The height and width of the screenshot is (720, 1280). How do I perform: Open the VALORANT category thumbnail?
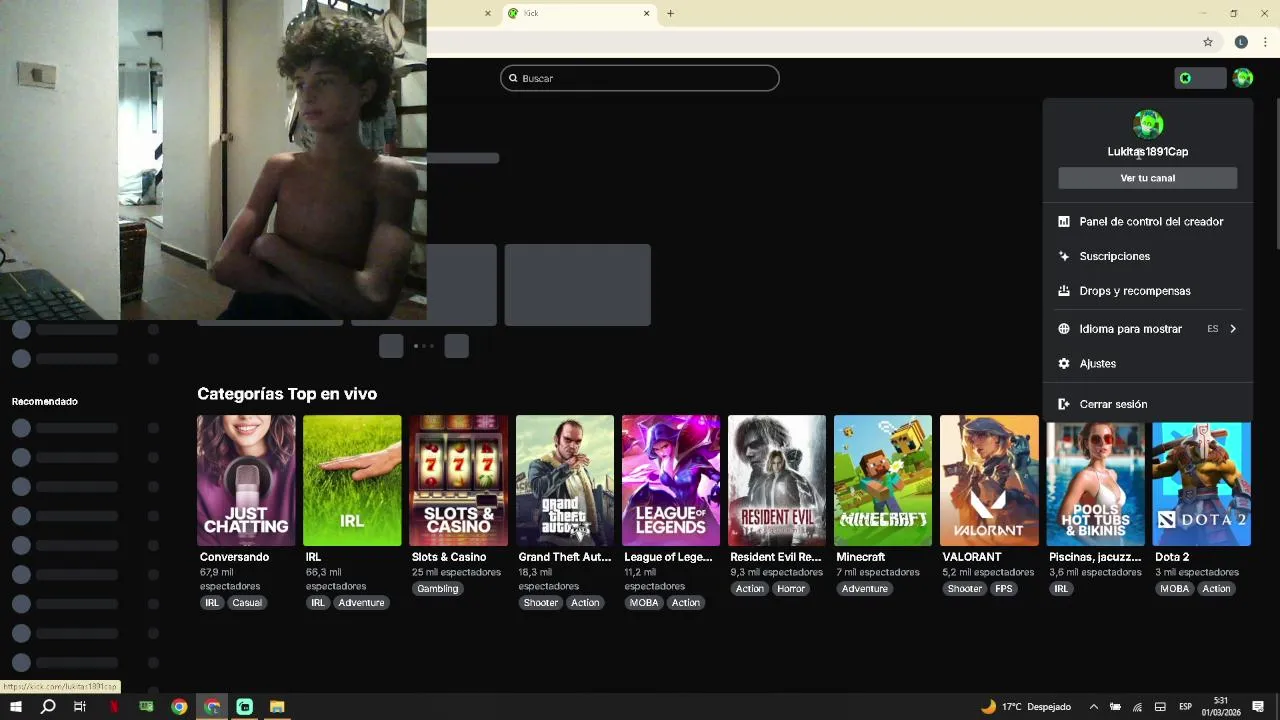[989, 480]
